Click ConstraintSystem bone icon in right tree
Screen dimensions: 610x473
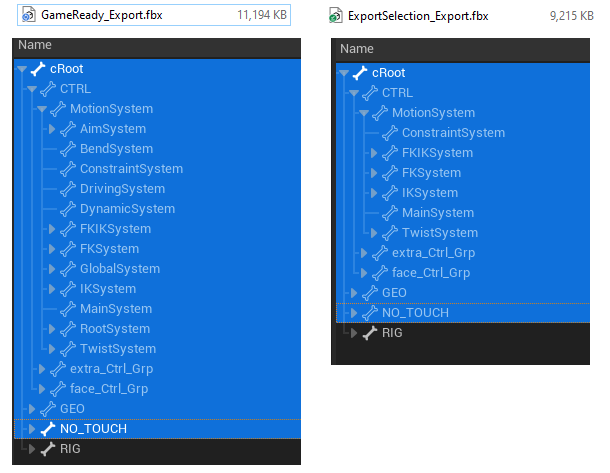point(390,133)
